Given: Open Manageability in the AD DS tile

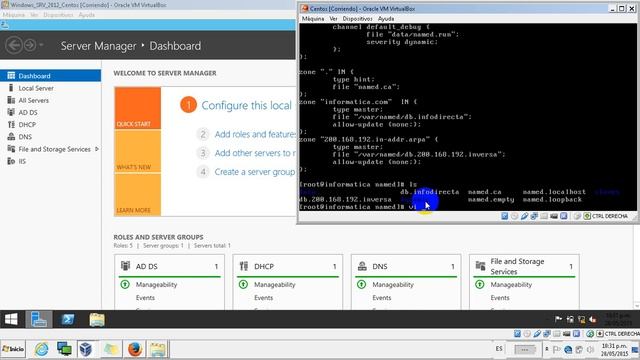Looking at the screenshot, I should [156, 284].
